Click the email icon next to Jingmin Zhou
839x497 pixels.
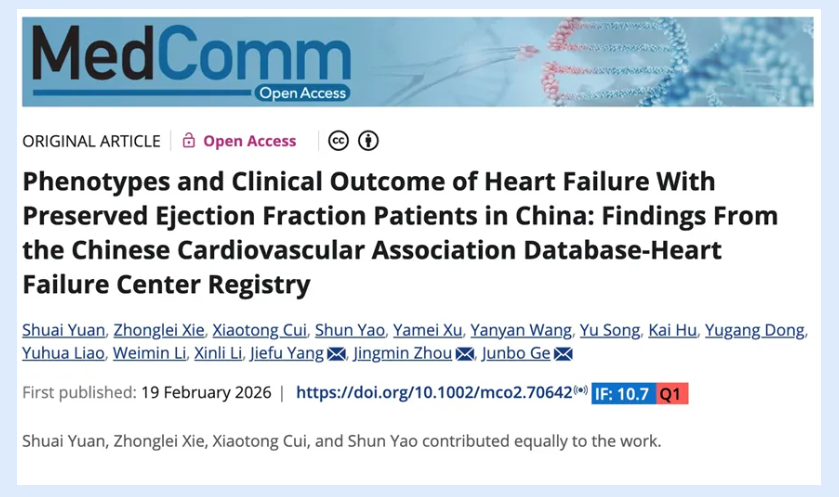click(465, 354)
